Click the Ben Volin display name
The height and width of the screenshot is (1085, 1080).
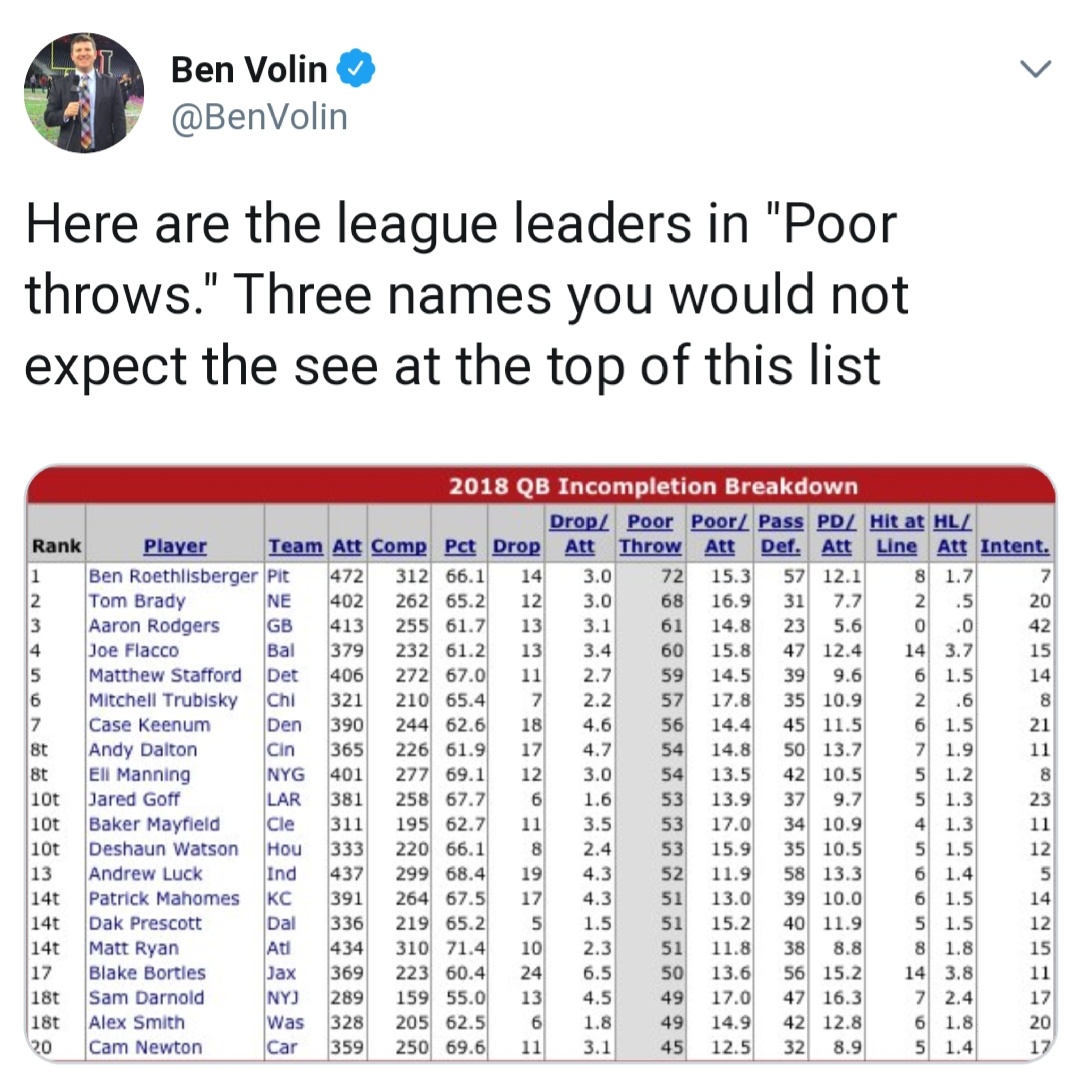(x=248, y=69)
